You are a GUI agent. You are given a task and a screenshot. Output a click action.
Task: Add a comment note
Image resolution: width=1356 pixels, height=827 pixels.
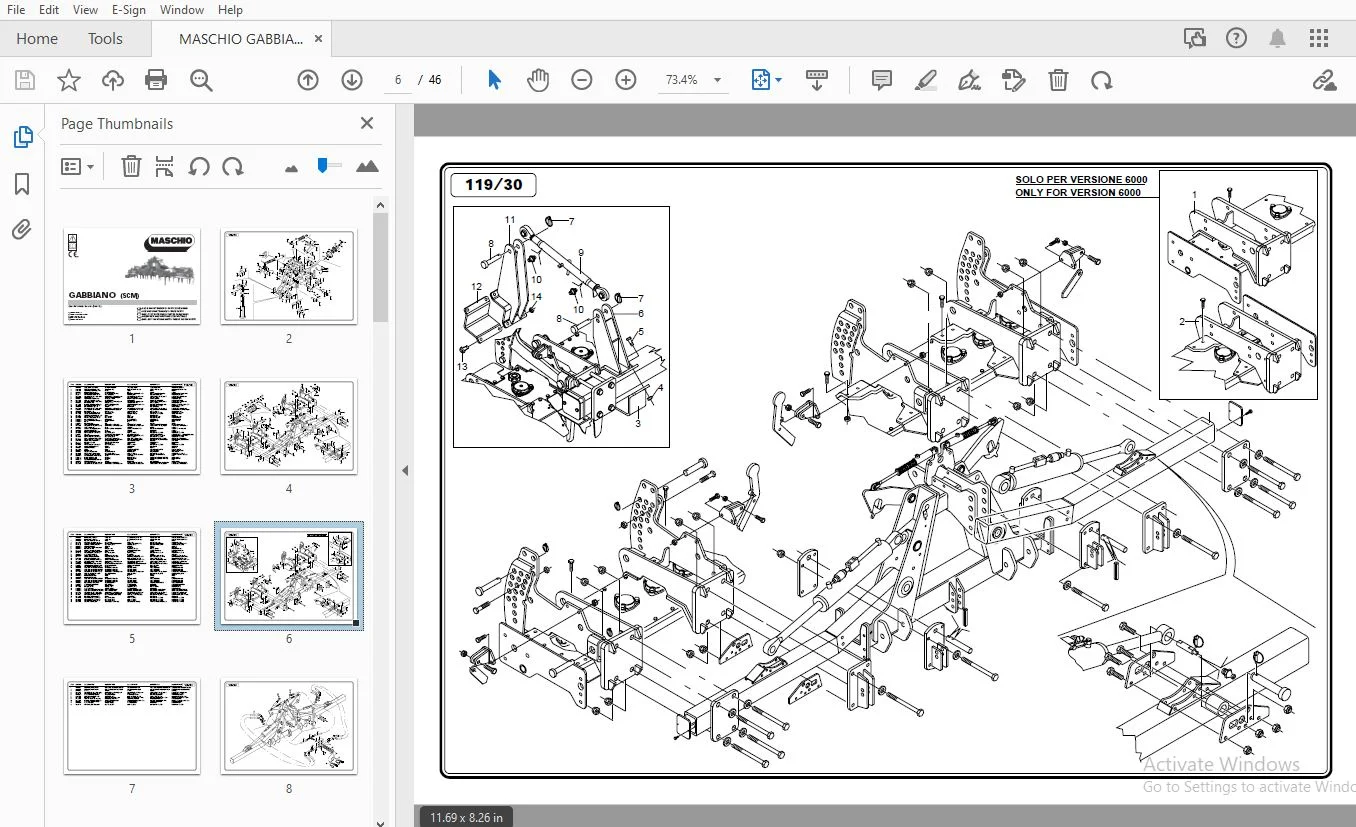click(x=882, y=80)
